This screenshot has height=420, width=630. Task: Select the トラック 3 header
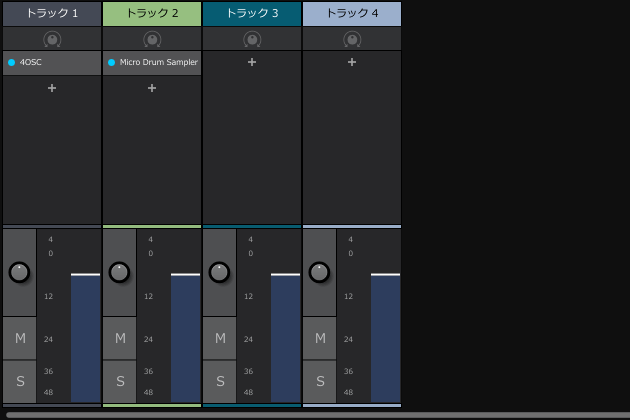(252, 13)
